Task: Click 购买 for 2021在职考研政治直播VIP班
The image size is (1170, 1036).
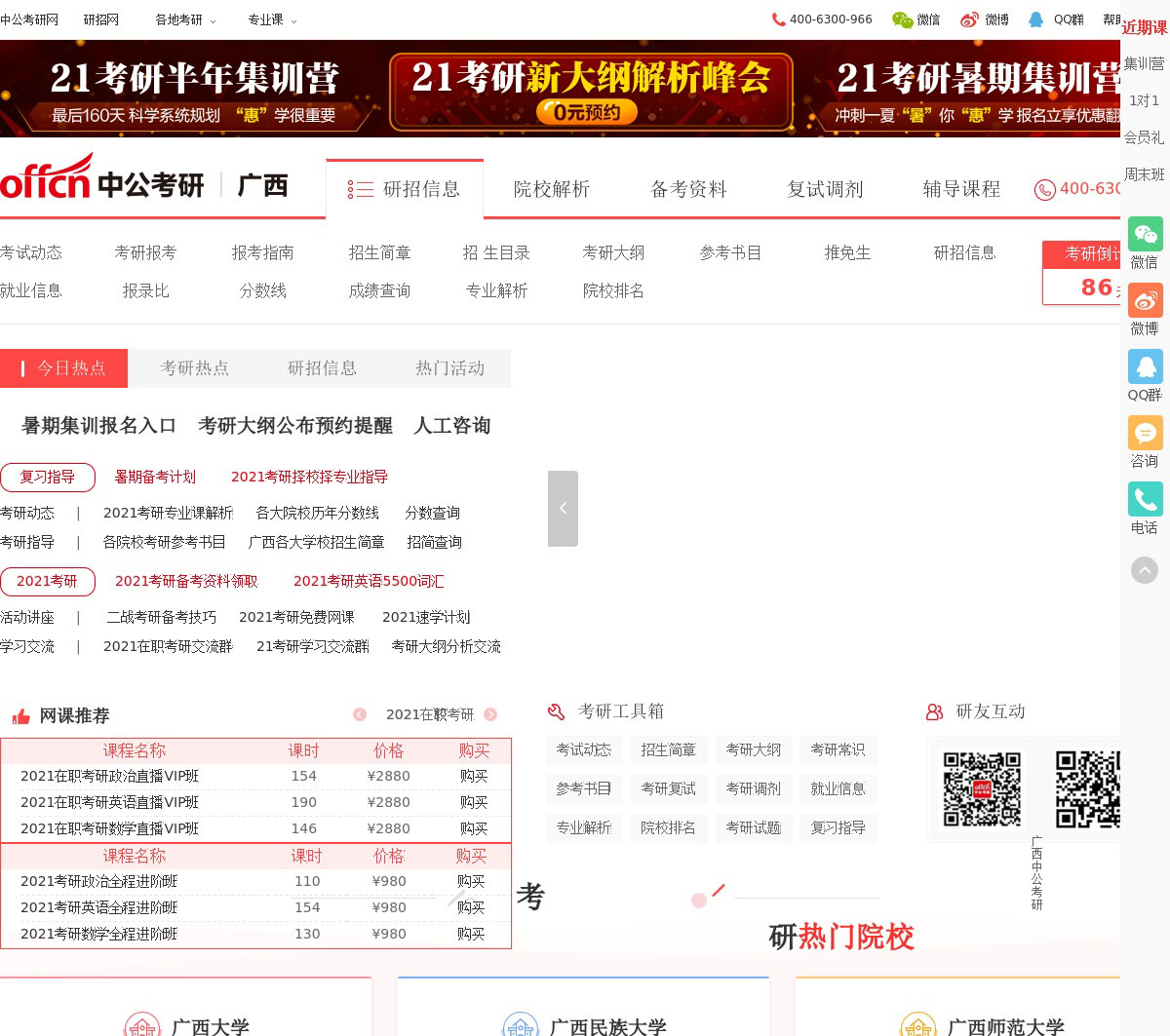Action: (x=474, y=776)
